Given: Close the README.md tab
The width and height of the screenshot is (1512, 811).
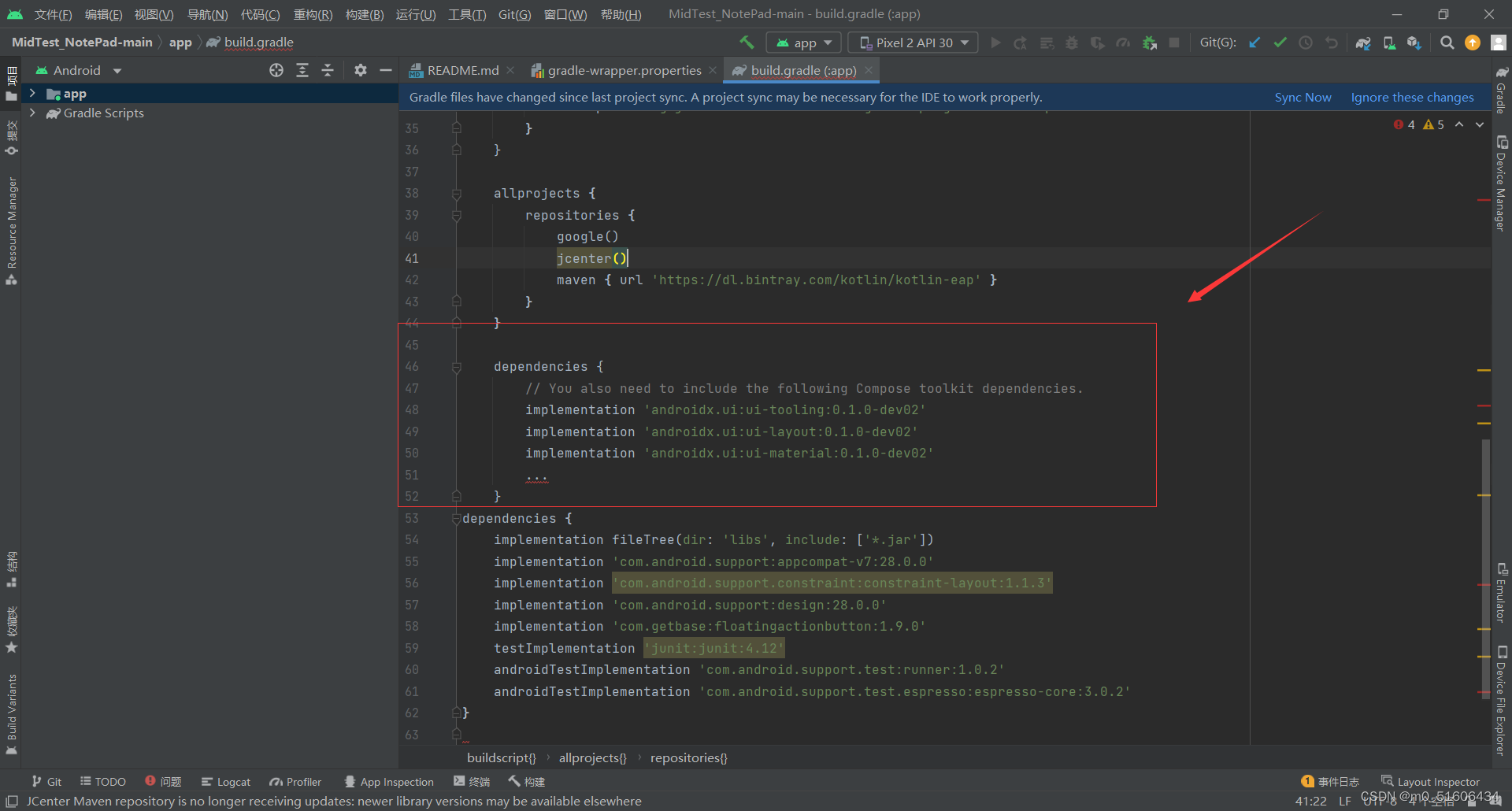Looking at the screenshot, I should (510, 70).
